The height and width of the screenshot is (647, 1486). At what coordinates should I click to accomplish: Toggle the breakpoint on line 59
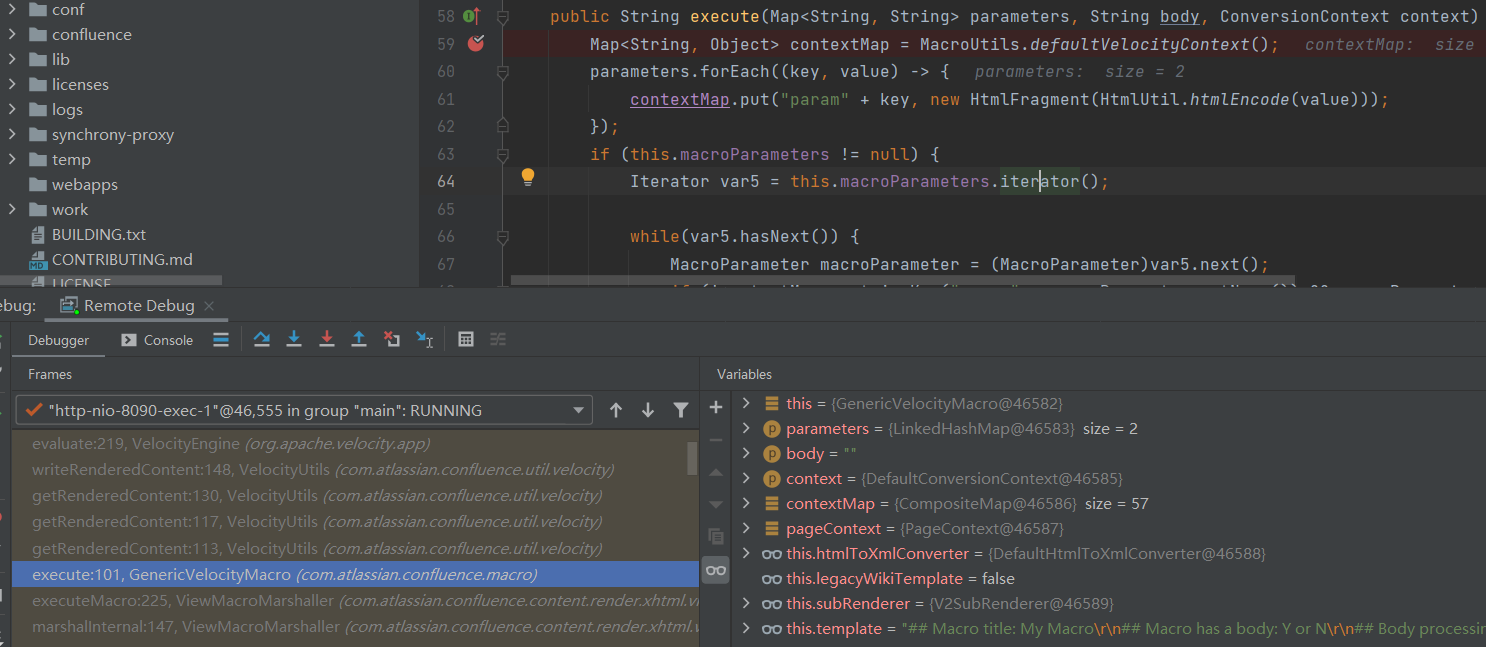tap(475, 44)
